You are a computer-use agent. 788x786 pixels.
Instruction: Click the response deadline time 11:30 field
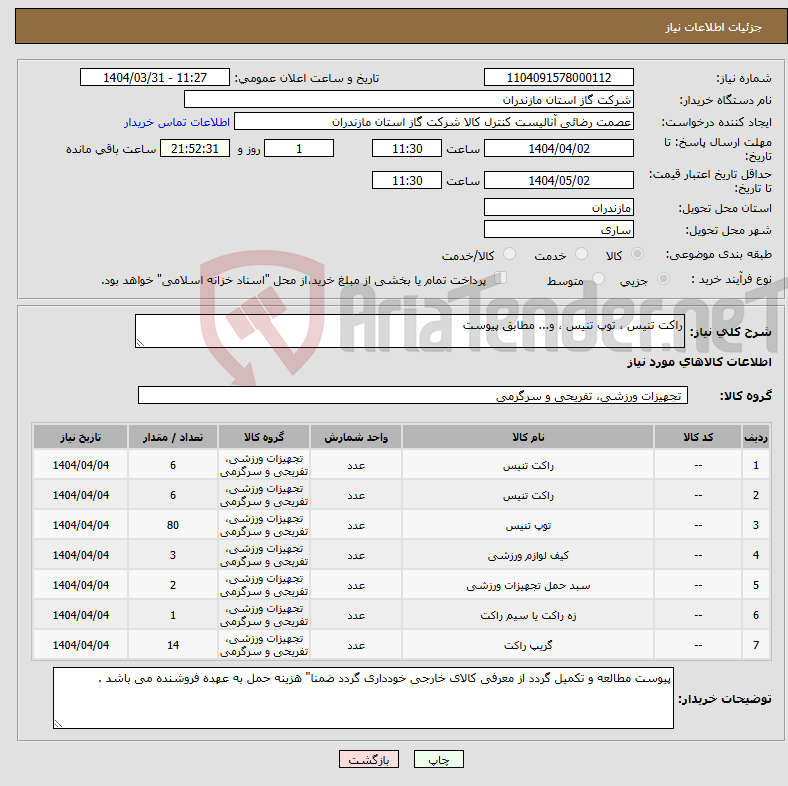pos(407,149)
